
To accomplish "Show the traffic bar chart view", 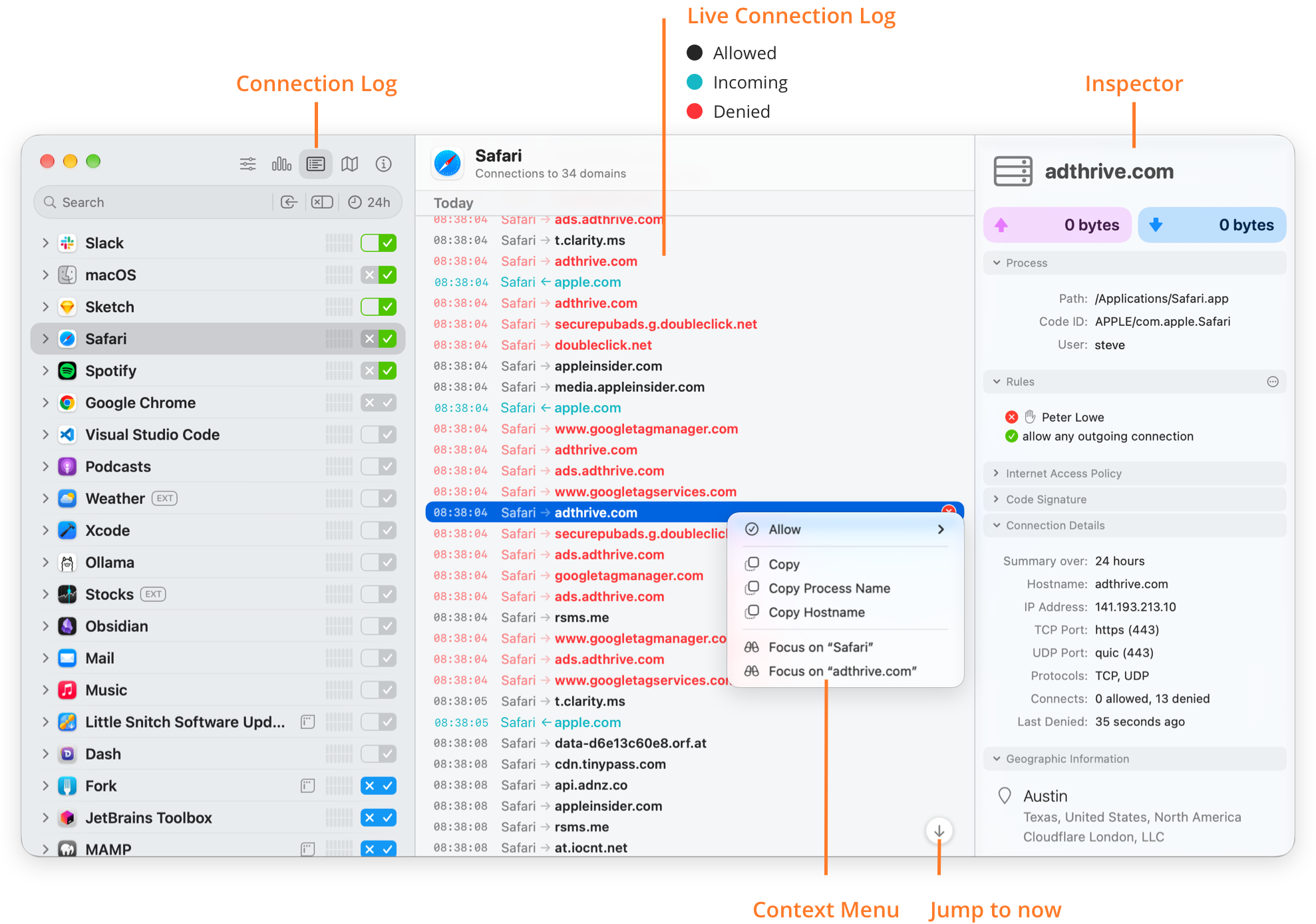I will click(281, 164).
